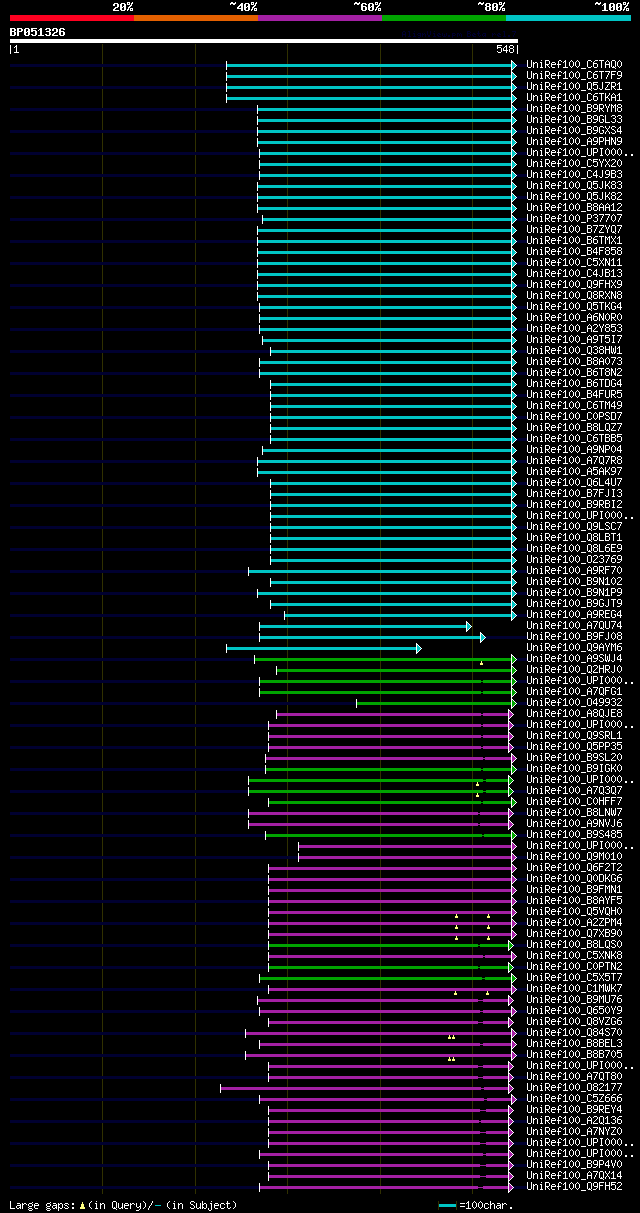Viewport: 640px width, 1213px height.
Task: Open hit UniRef100_B9GL33
Action: tap(574, 119)
